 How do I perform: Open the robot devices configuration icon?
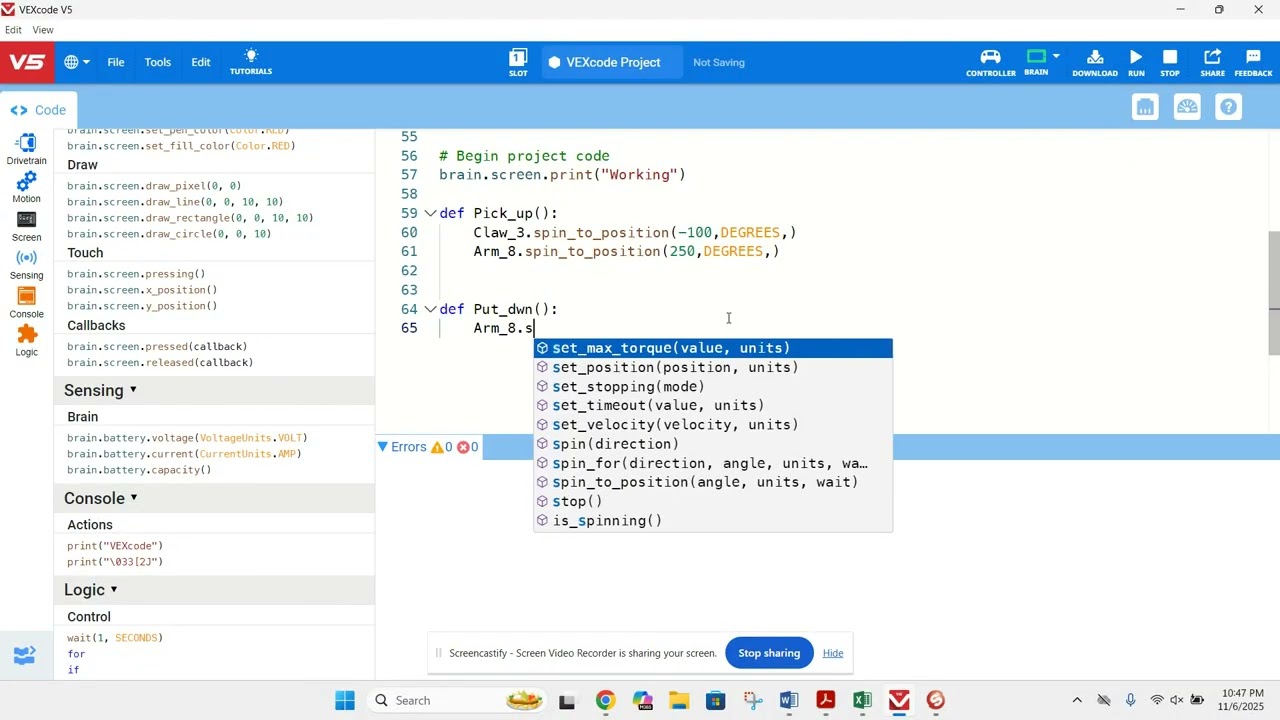(1146, 107)
